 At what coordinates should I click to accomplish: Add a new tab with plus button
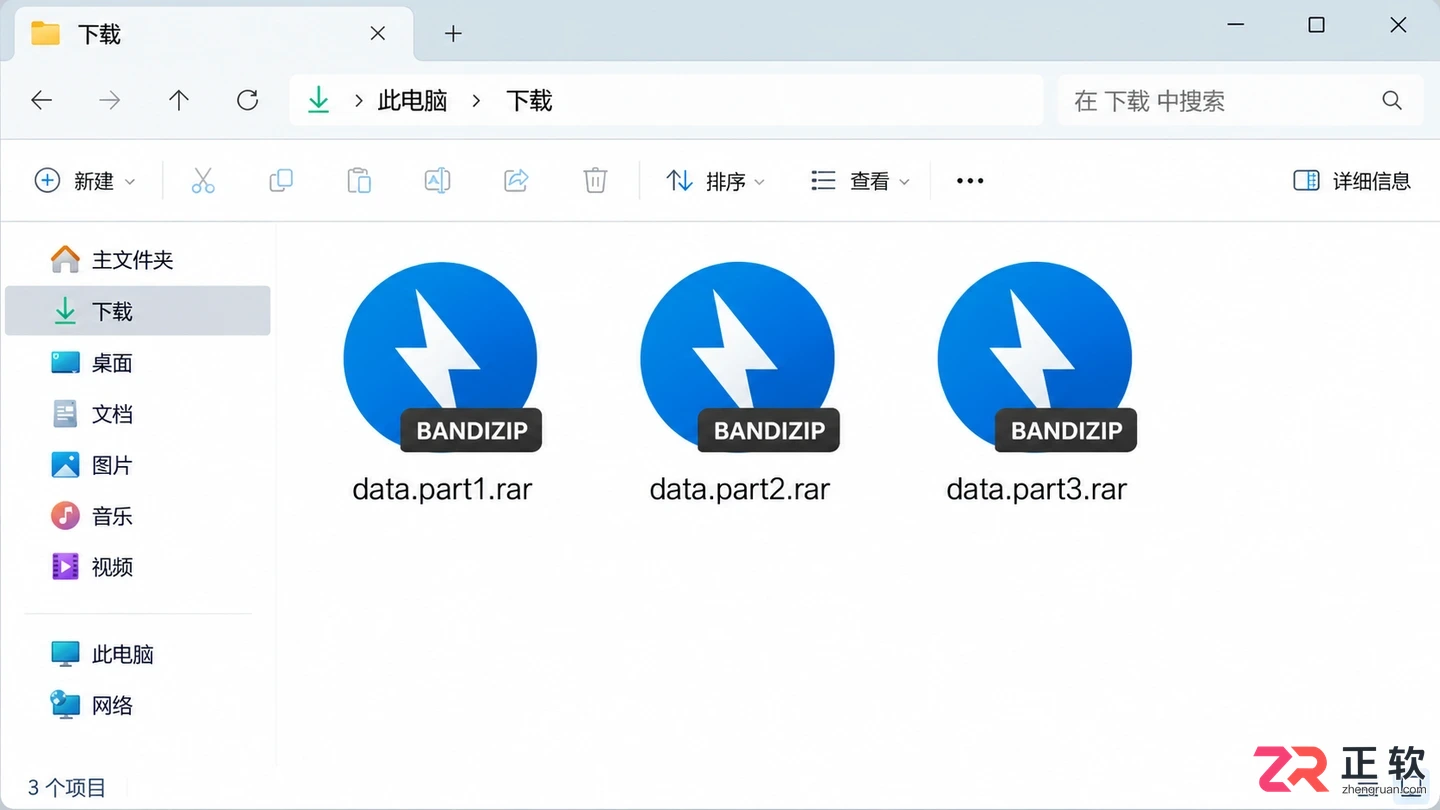[x=453, y=34]
